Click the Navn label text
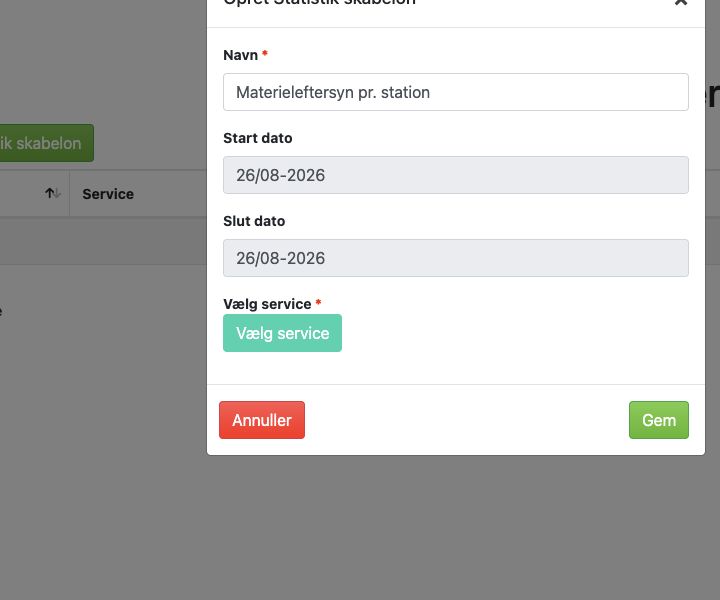 241,55
